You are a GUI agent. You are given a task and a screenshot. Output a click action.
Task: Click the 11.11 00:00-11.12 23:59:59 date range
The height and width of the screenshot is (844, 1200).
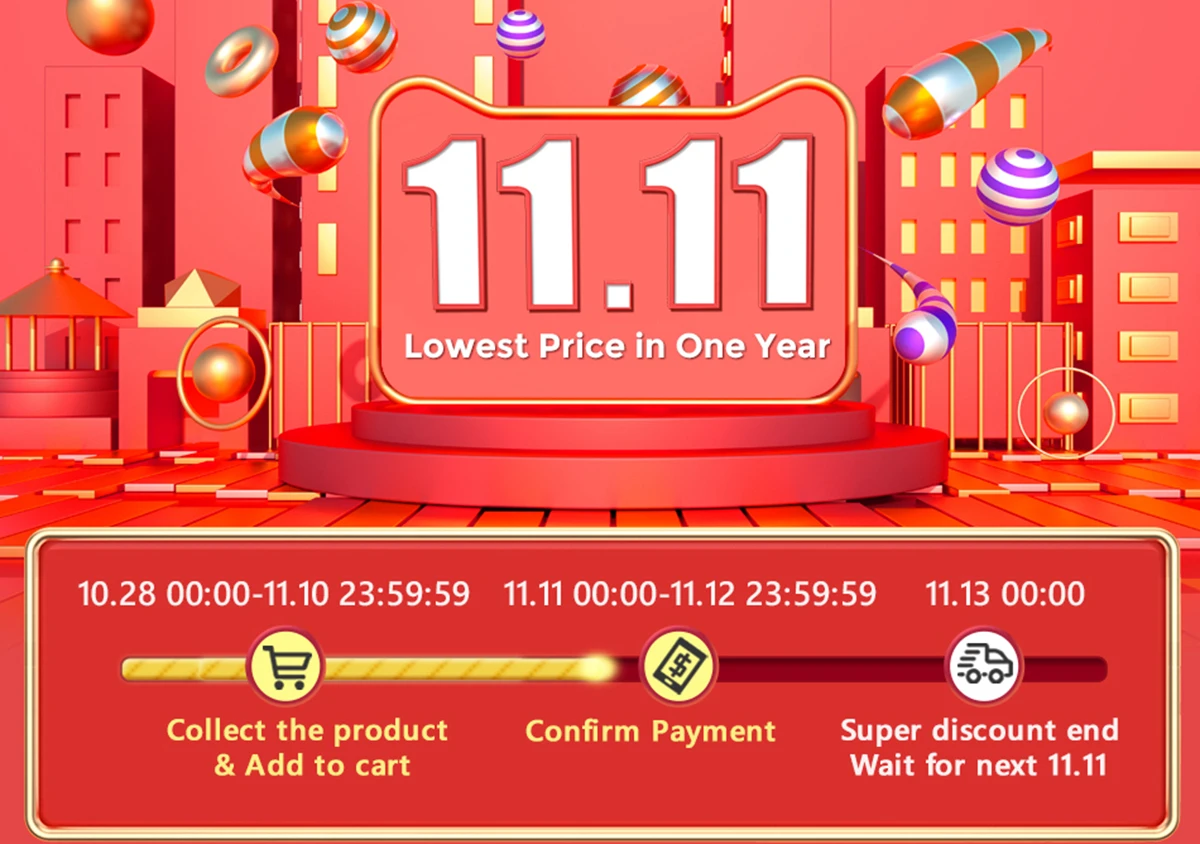click(x=690, y=594)
